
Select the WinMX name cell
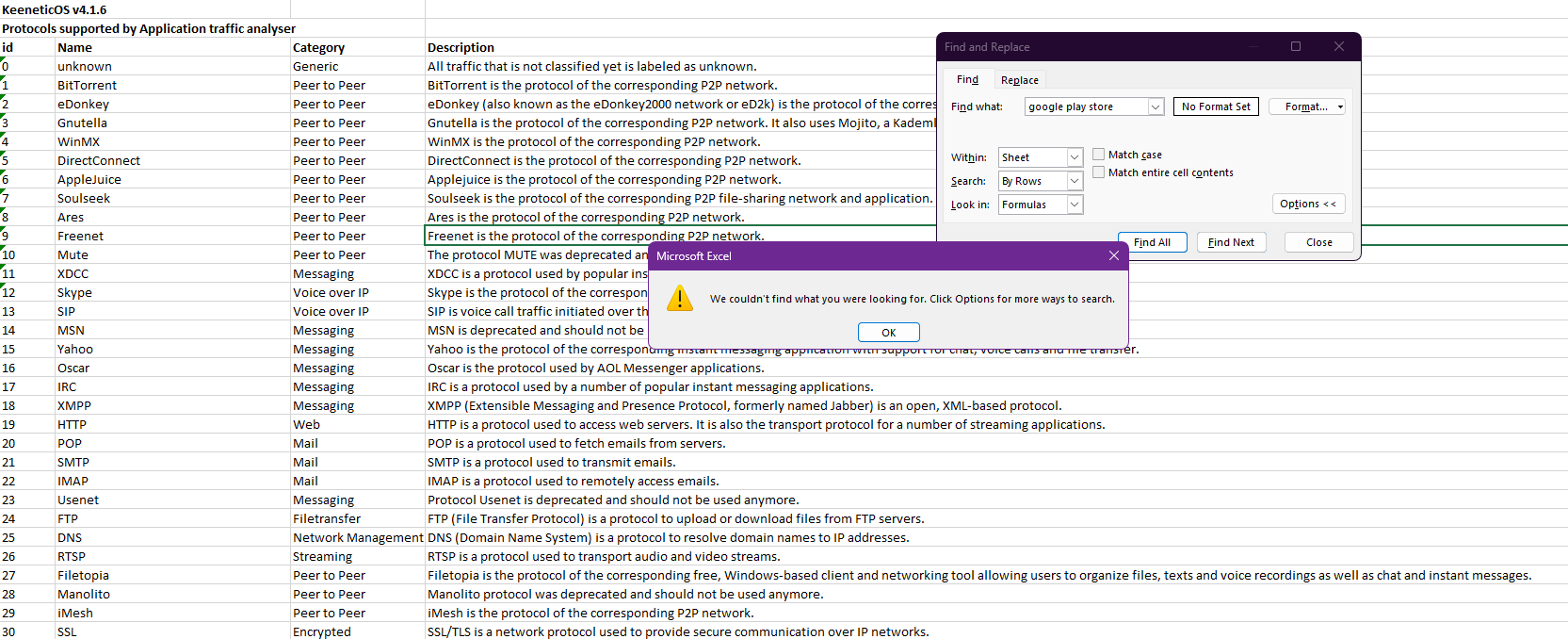tap(172, 141)
